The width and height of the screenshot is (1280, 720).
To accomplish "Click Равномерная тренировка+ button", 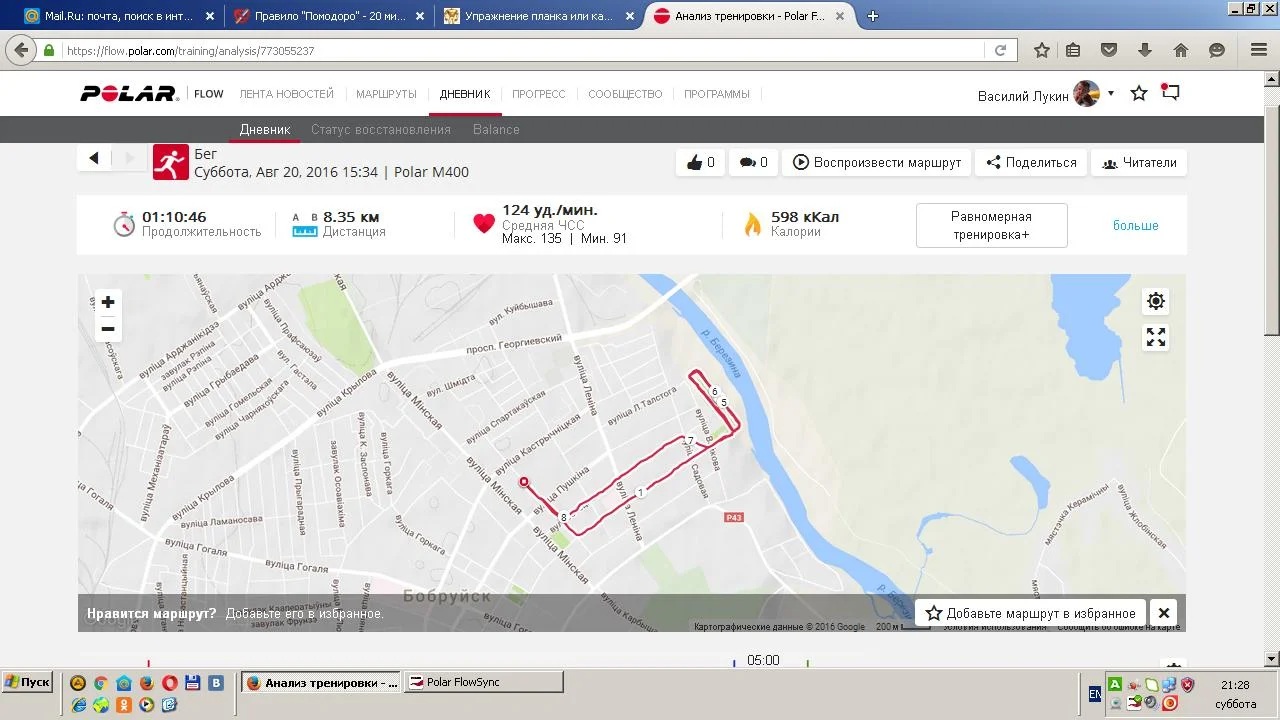I will (992, 225).
